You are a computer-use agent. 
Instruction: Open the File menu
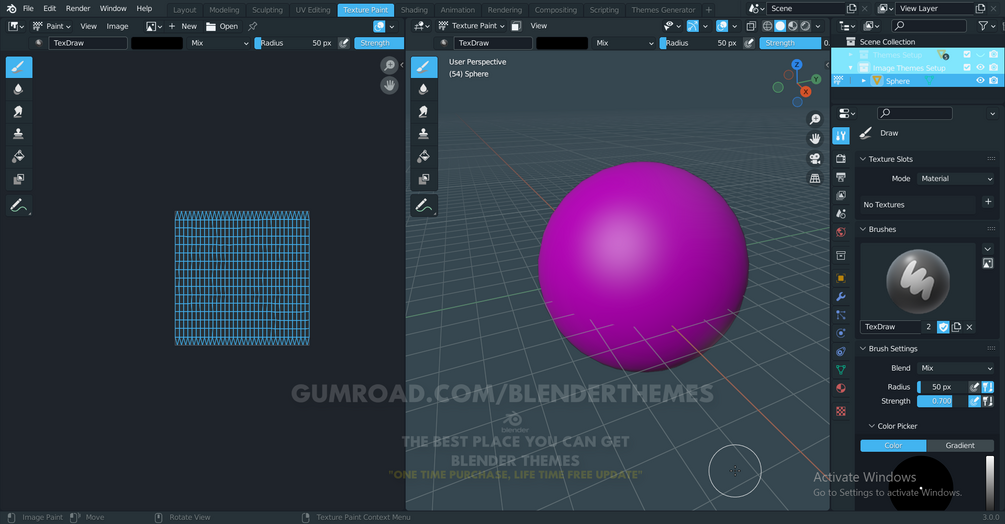[x=28, y=9]
